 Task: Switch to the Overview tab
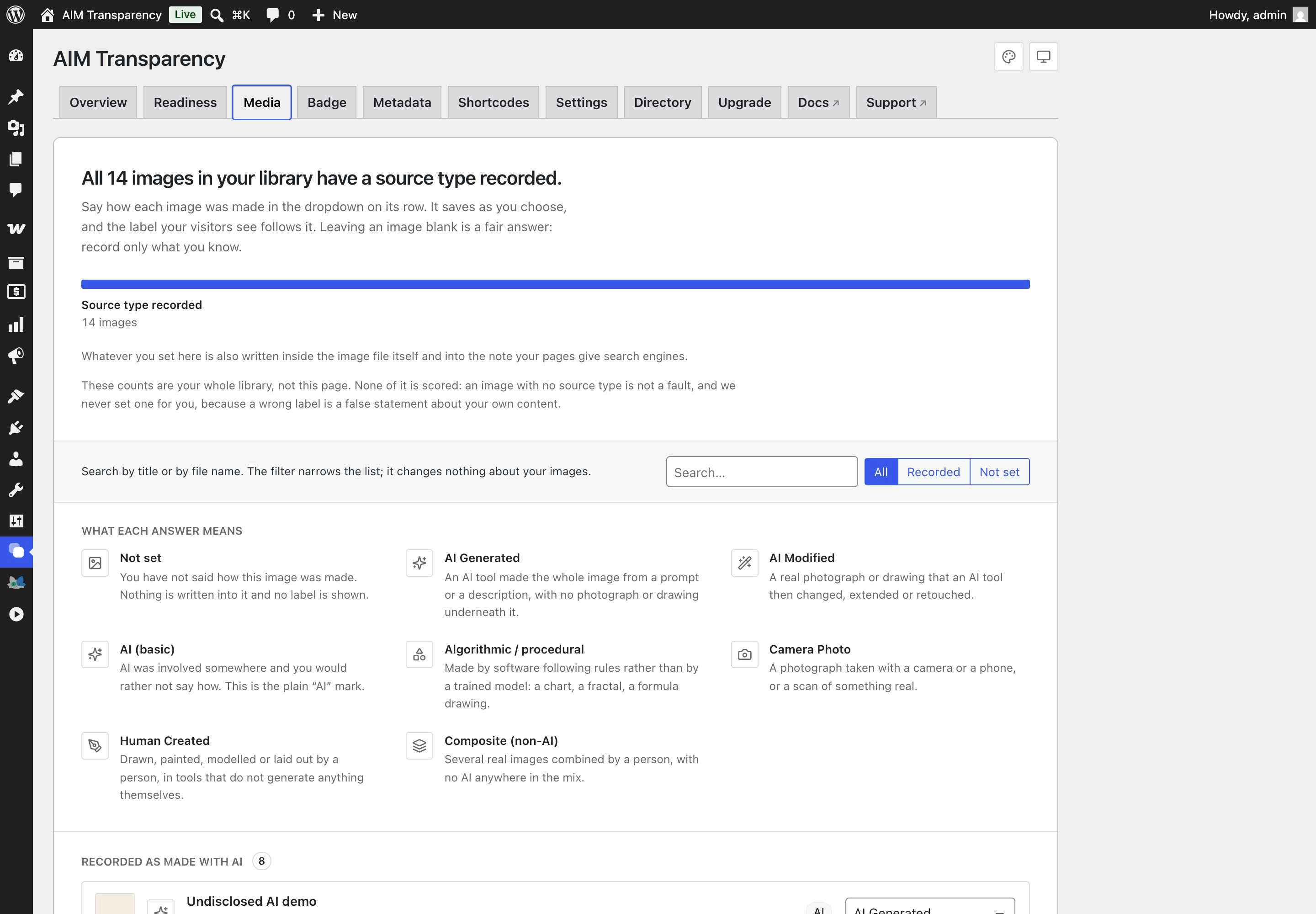tap(98, 102)
